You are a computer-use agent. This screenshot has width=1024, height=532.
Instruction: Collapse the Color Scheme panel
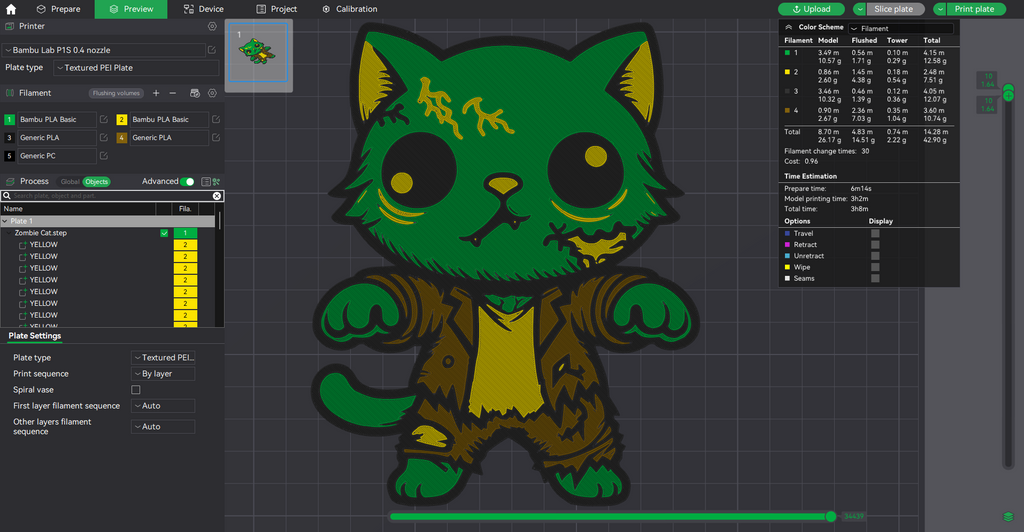[x=788, y=27]
